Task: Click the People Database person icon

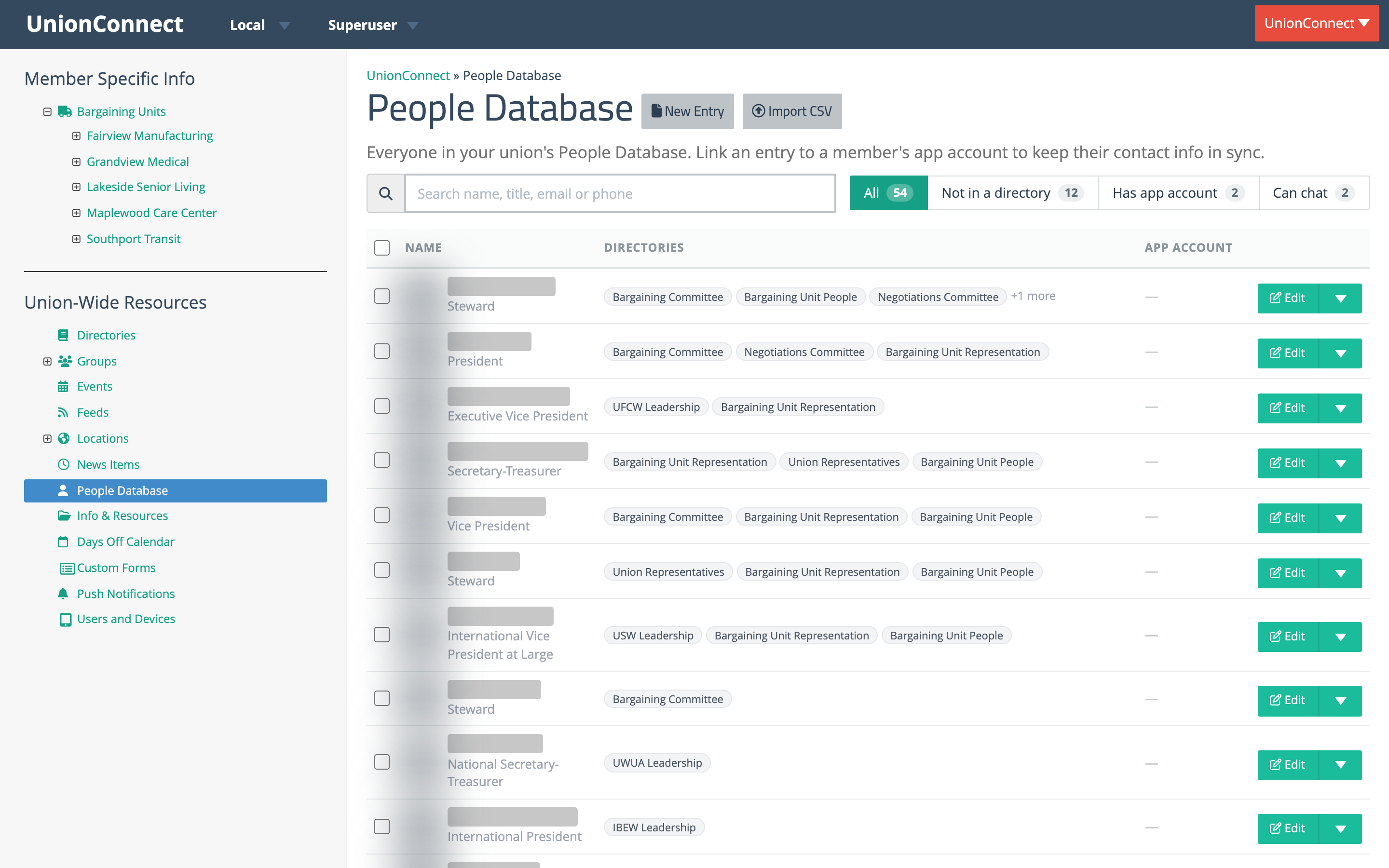Action: point(63,490)
